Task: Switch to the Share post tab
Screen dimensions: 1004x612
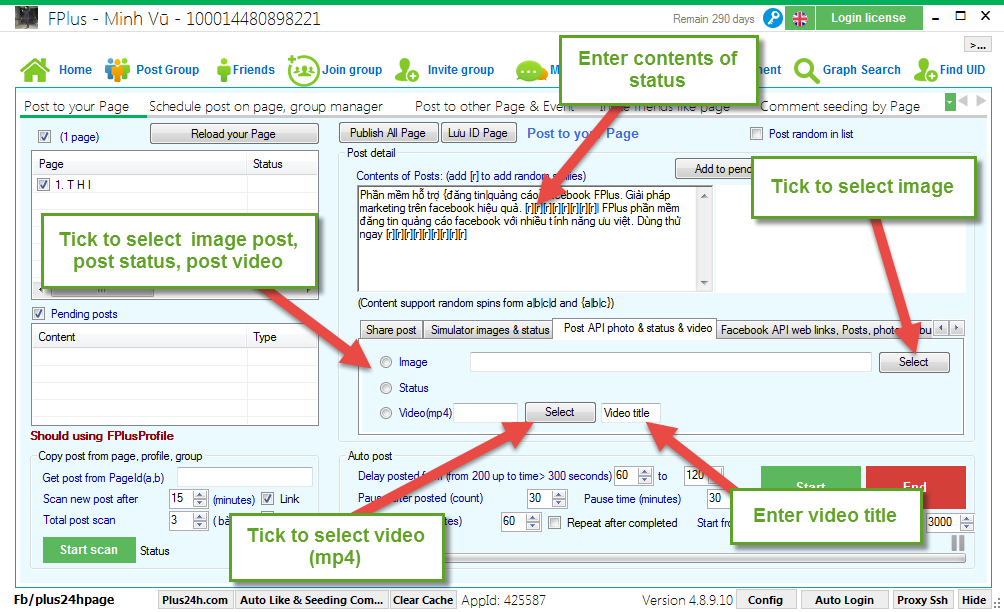Action: (391, 330)
